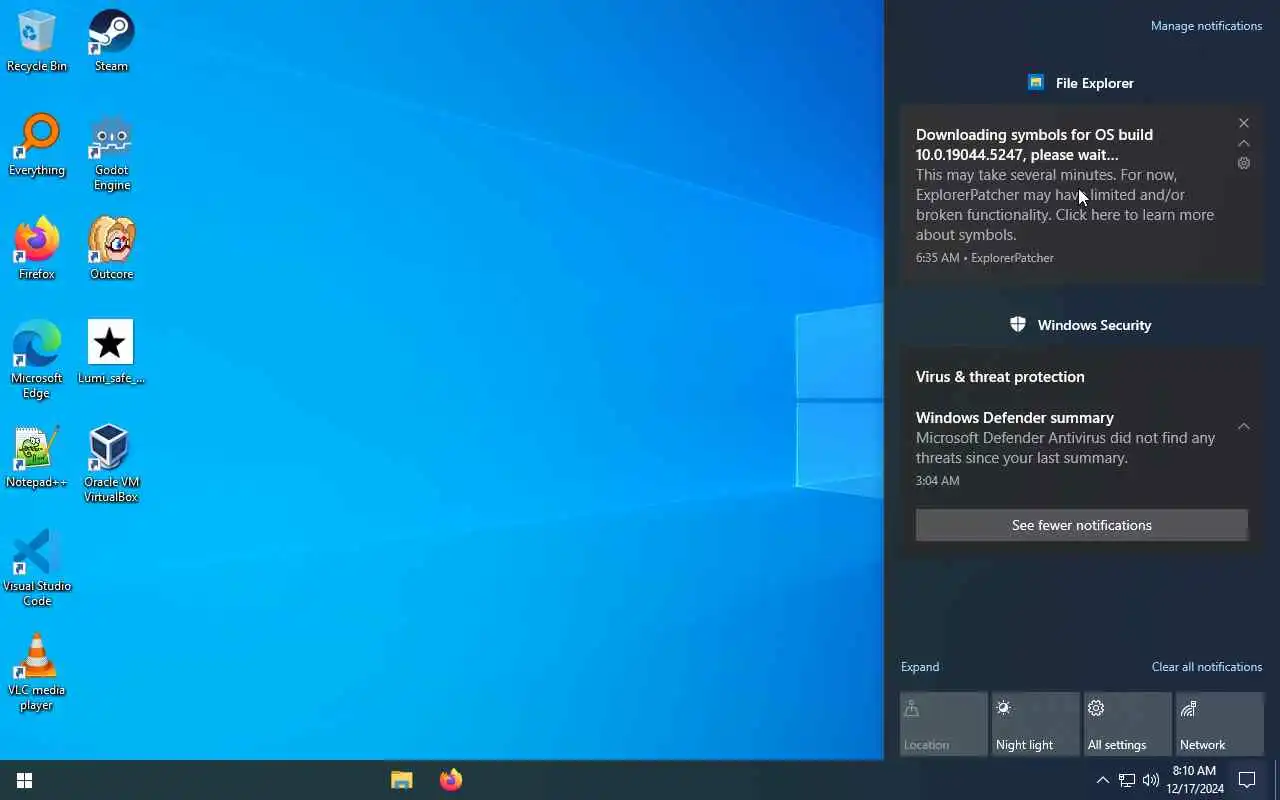The width and height of the screenshot is (1280, 800).
Task: Open All settings quick action
Action: point(1128,724)
